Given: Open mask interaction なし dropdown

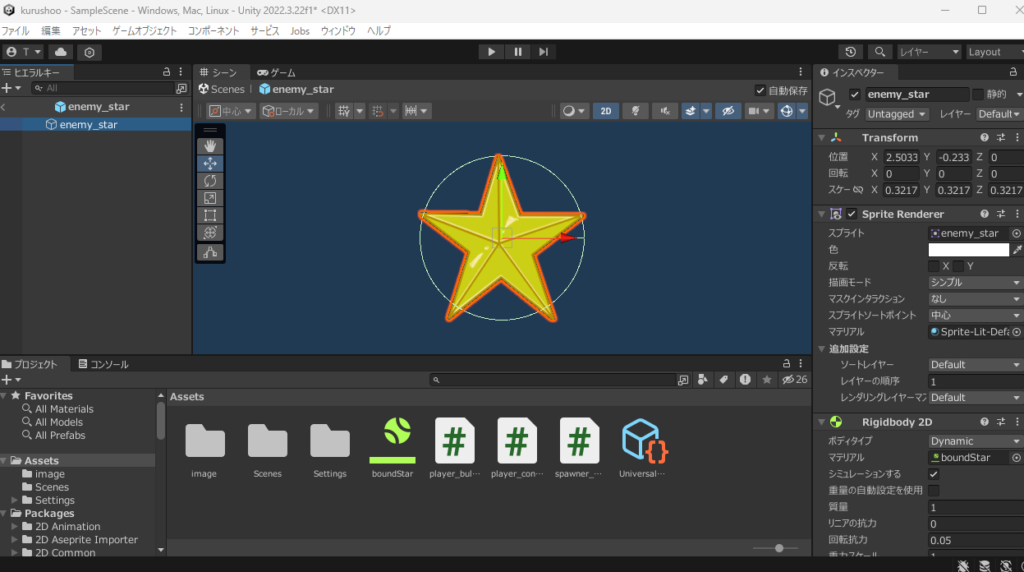Looking at the screenshot, I should pyautogui.click(x=976, y=298).
